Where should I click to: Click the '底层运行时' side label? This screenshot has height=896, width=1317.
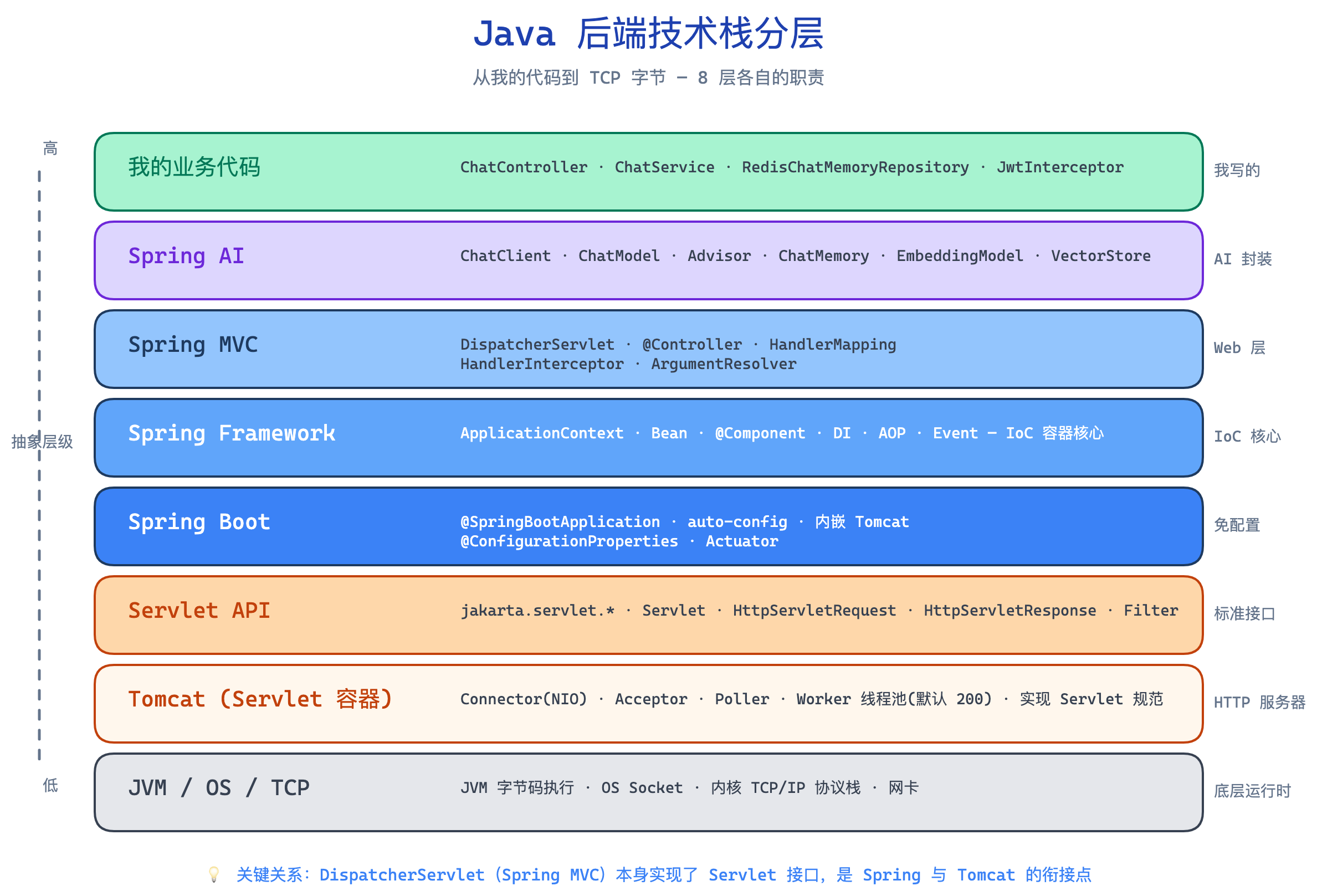pos(1252,791)
